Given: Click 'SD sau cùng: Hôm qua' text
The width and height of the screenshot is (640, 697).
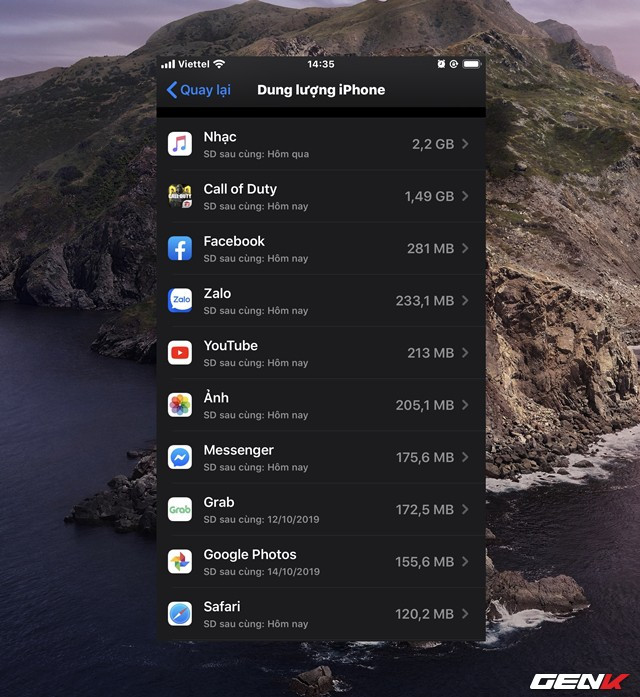Looking at the screenshot, I should tap(256, 154).
